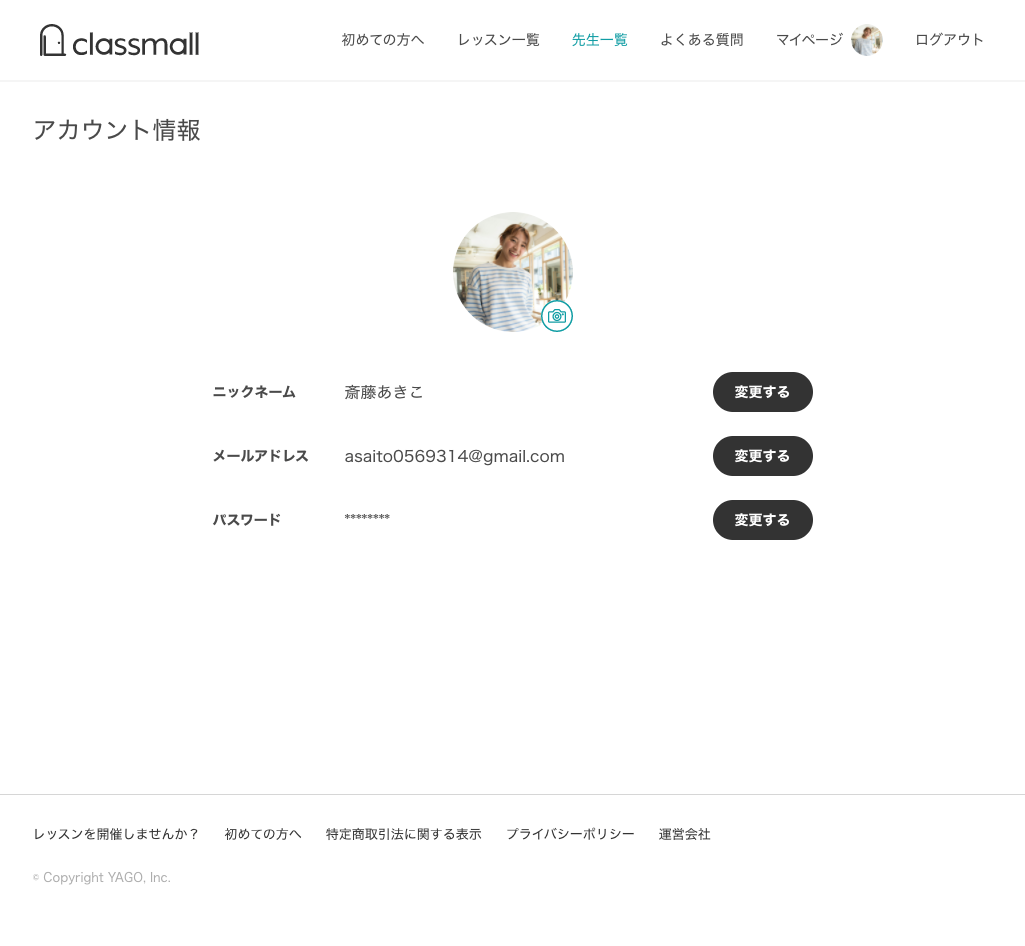Click the masked password ********
This screenshot has height=946, width=1025.
click(367, 518)
